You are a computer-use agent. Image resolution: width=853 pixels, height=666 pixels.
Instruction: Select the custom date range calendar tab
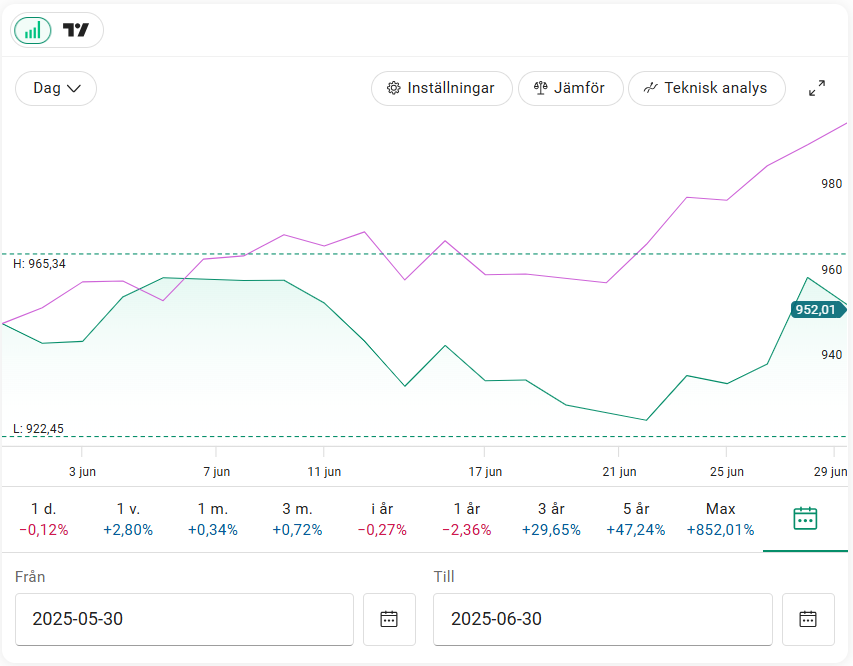tap(805, 519)
